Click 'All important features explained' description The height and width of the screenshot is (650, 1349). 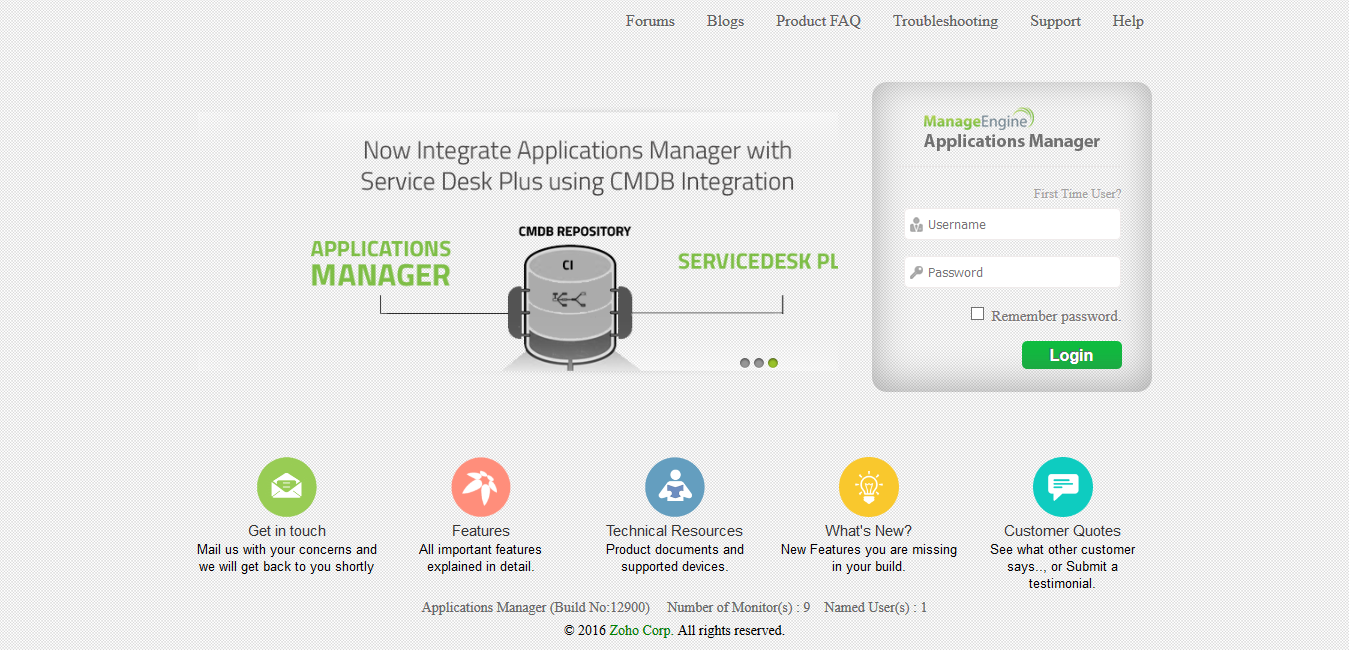pos(481,558)
